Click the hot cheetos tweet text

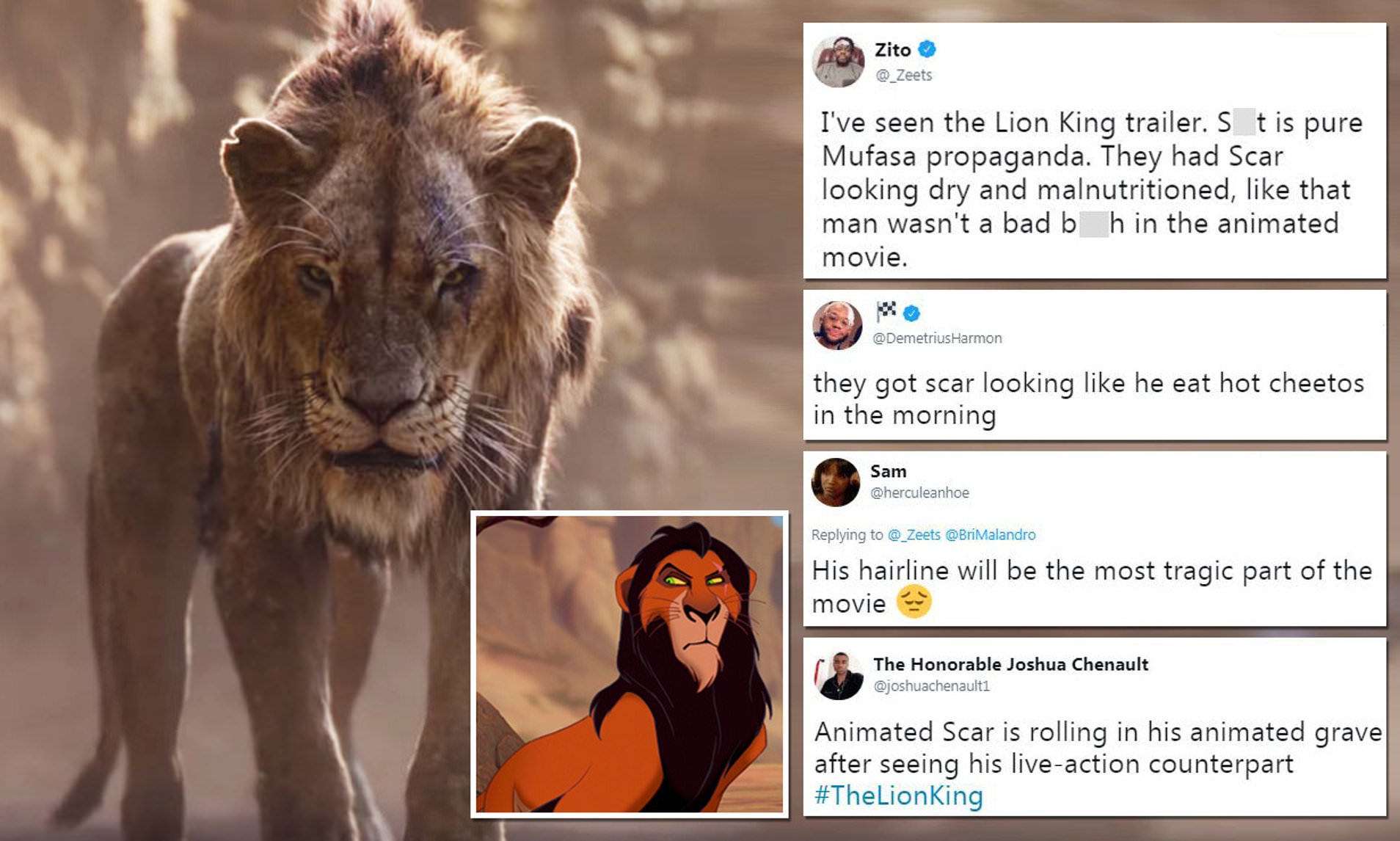(1087, 398)
